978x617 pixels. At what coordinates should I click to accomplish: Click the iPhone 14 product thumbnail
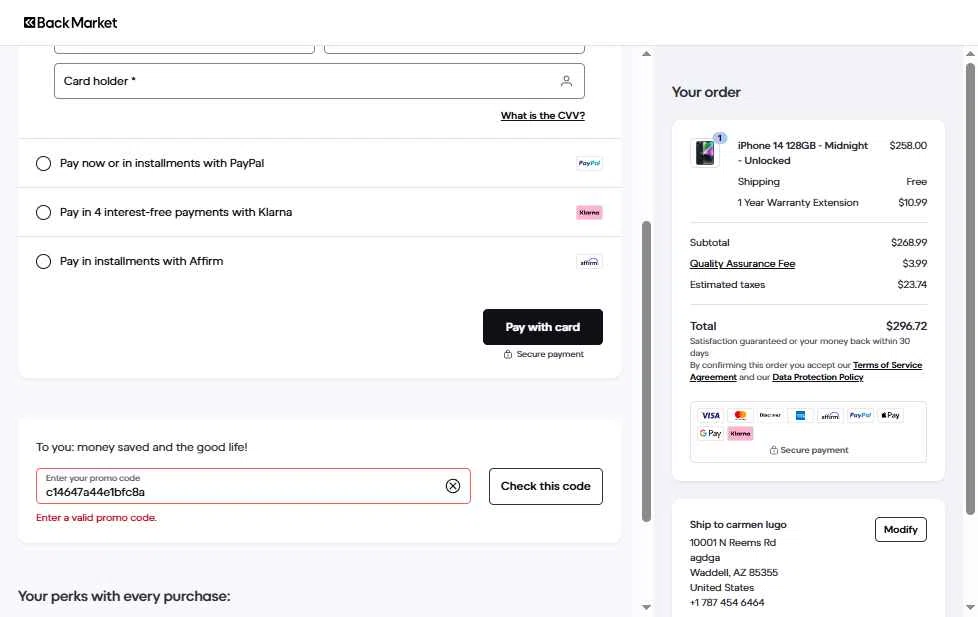coord(705,152)
